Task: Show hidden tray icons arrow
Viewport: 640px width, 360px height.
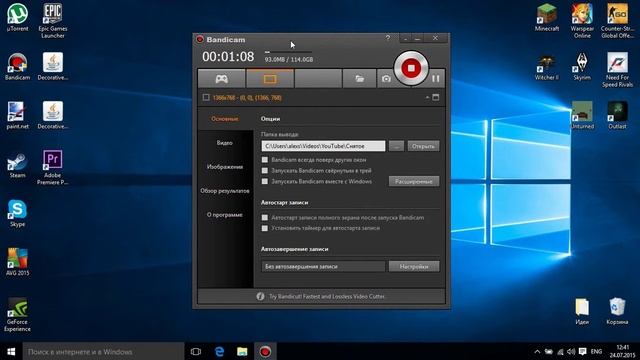Action: (x=537, y=351)
